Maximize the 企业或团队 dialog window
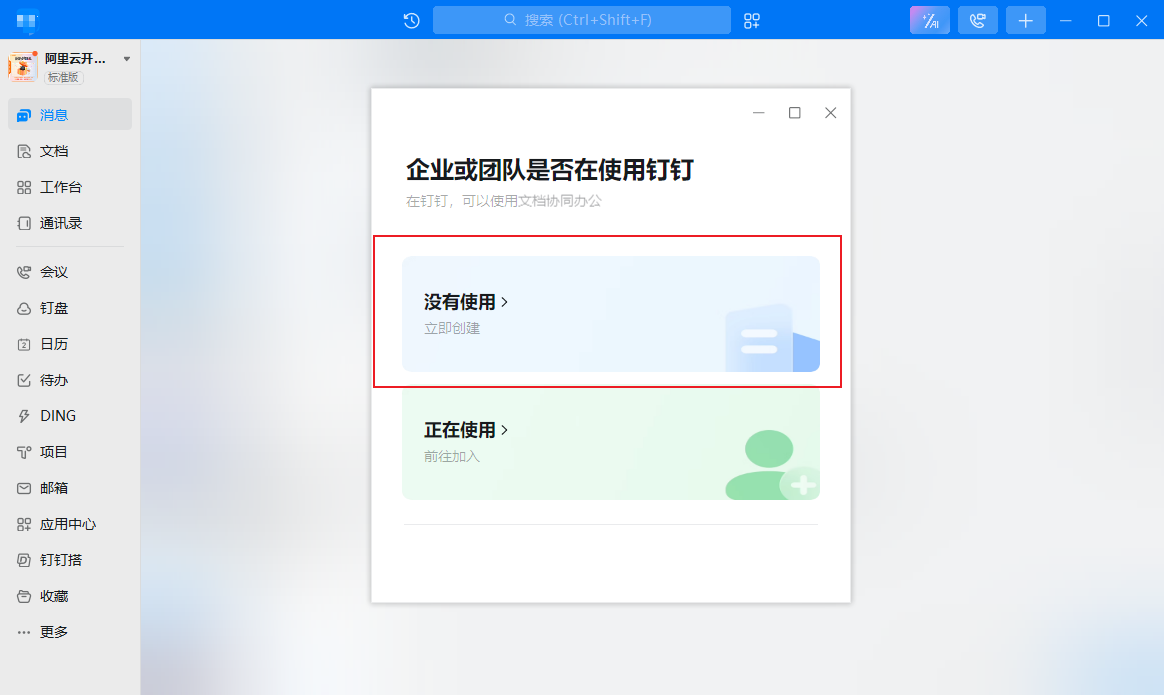Image resolution: width=1164 pixels, height=695 pixels. 794,113
